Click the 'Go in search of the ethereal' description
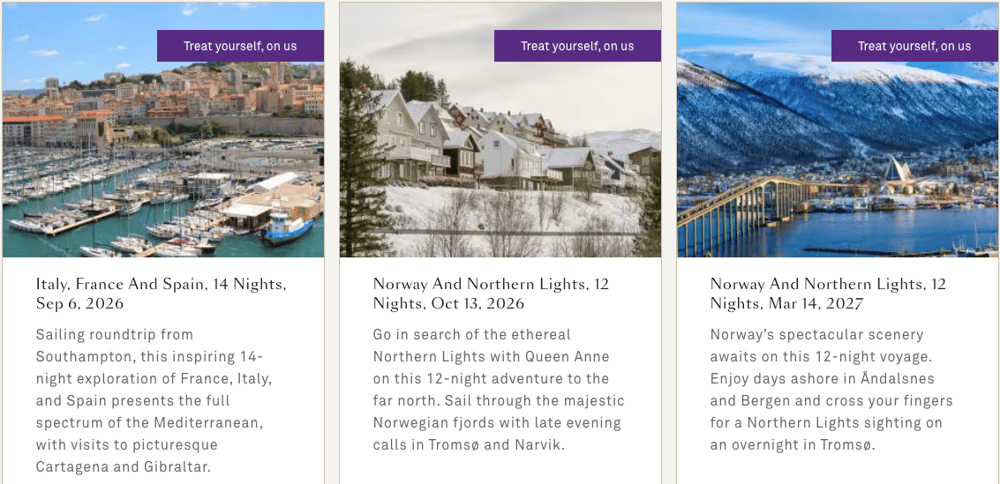This screenshot has width=1000, height=484. point(497,389)
